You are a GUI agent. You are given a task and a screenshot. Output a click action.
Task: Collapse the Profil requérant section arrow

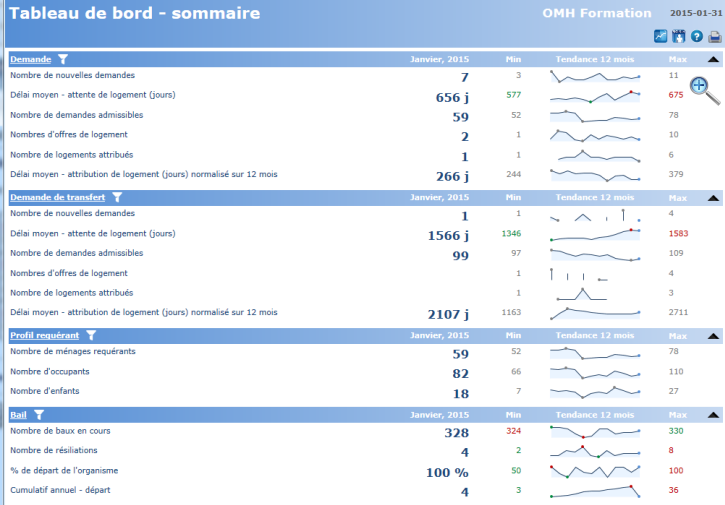point(712,335)
